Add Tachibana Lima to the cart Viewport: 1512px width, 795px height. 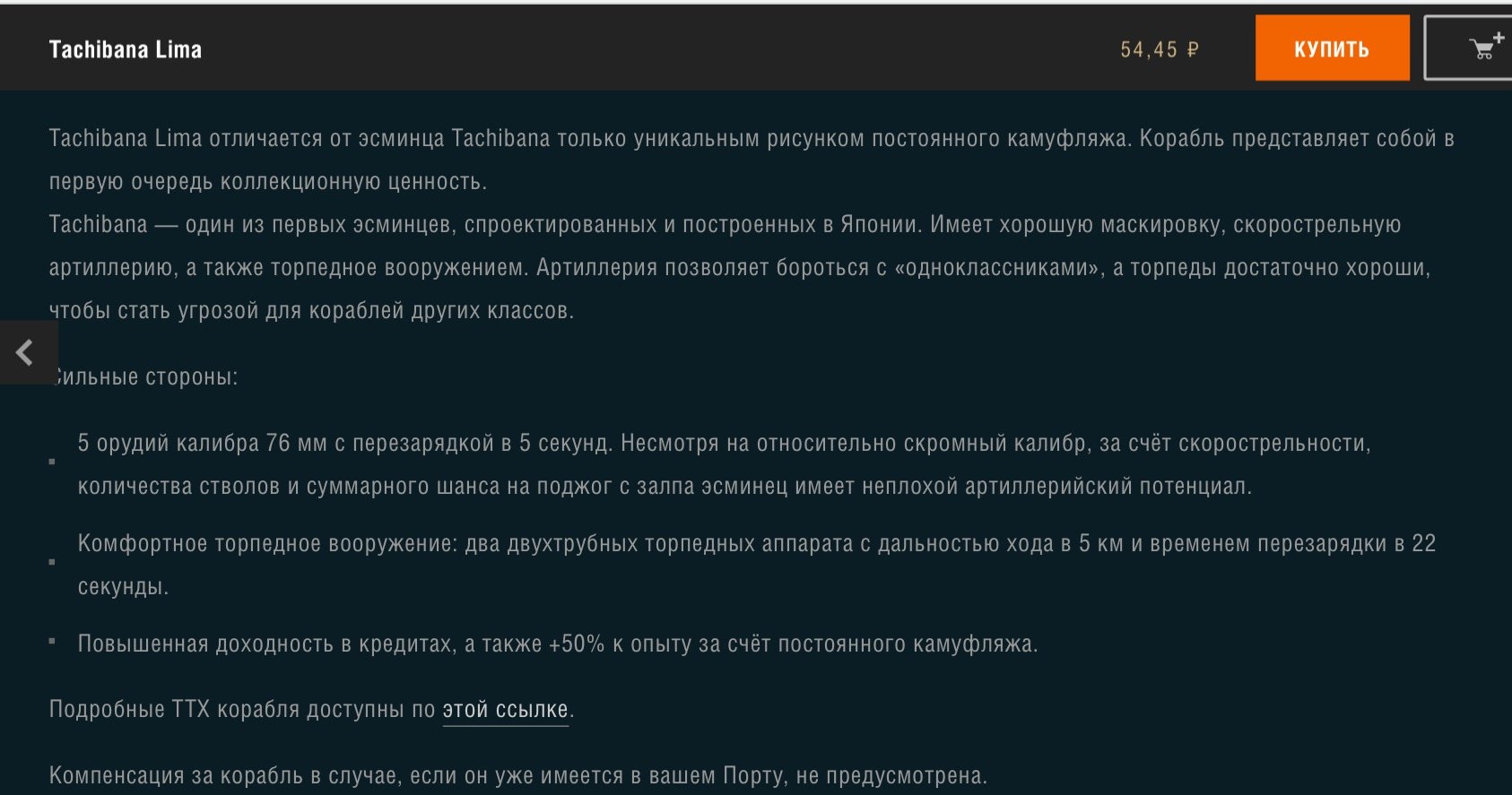click(1480, 49)
